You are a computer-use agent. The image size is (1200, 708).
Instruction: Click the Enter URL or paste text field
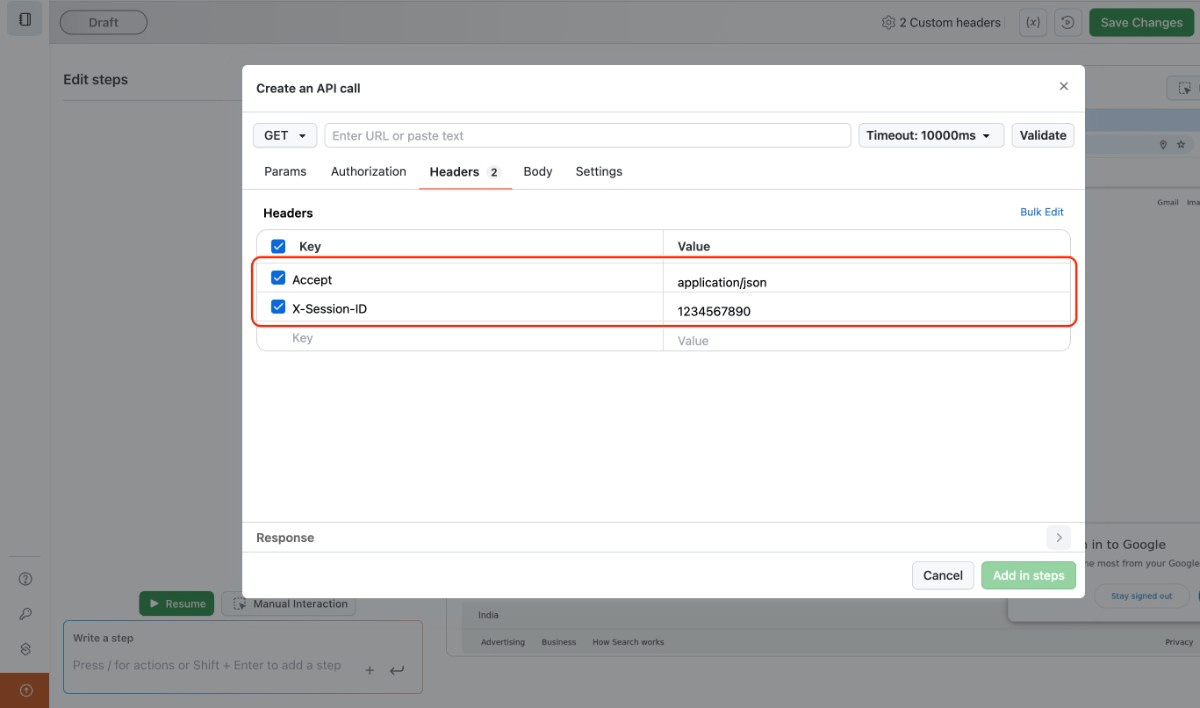587,136
